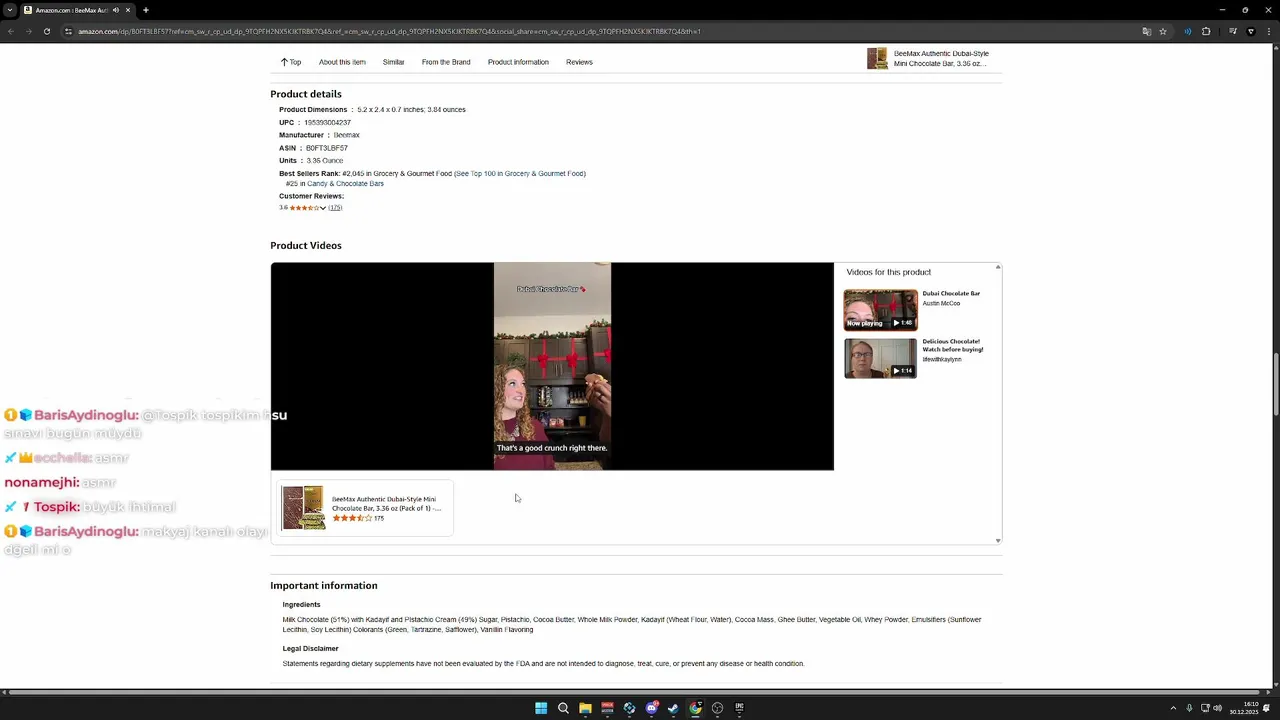
Task: Open BeeMax Mini Chocolate Bar card title
Action: click(386, 503)
